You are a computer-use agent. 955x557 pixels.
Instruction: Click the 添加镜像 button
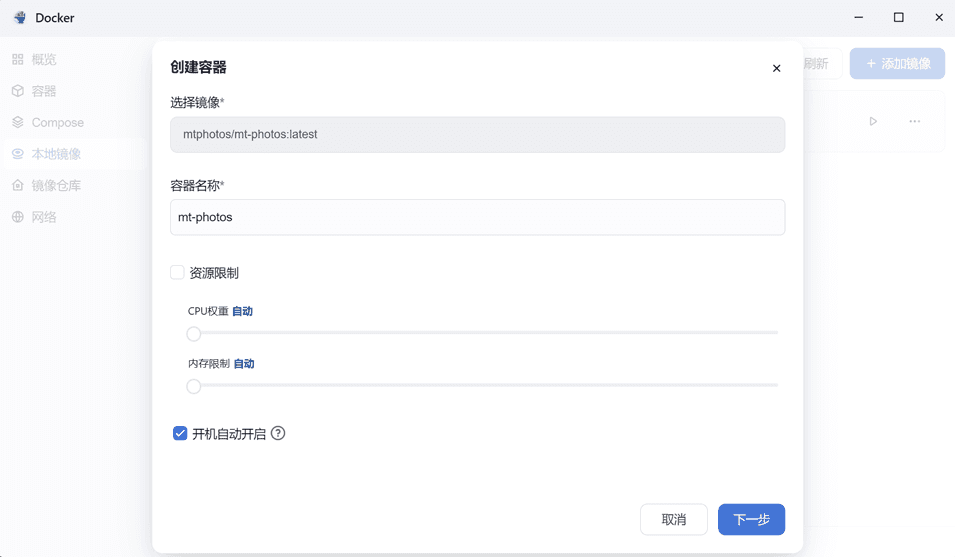point(897,63)
